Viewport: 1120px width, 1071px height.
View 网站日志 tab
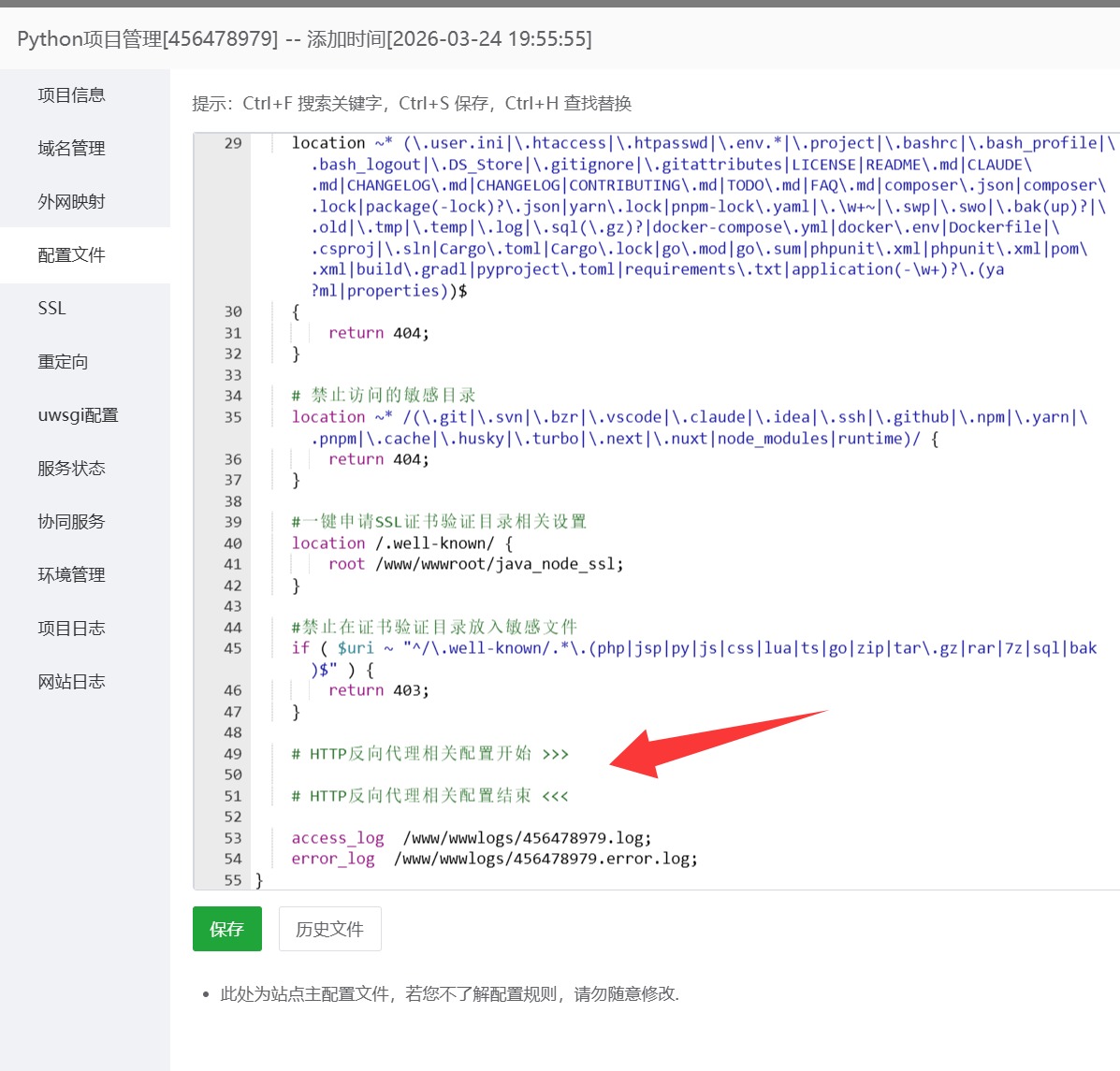pyautogui.click(x=71, y=681)
